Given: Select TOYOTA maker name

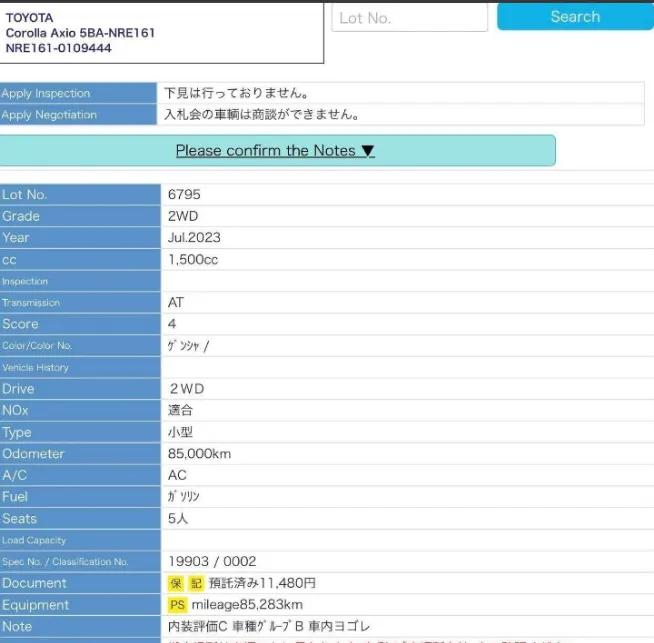Looking at the screenshot, I should (x=29, y=18).
